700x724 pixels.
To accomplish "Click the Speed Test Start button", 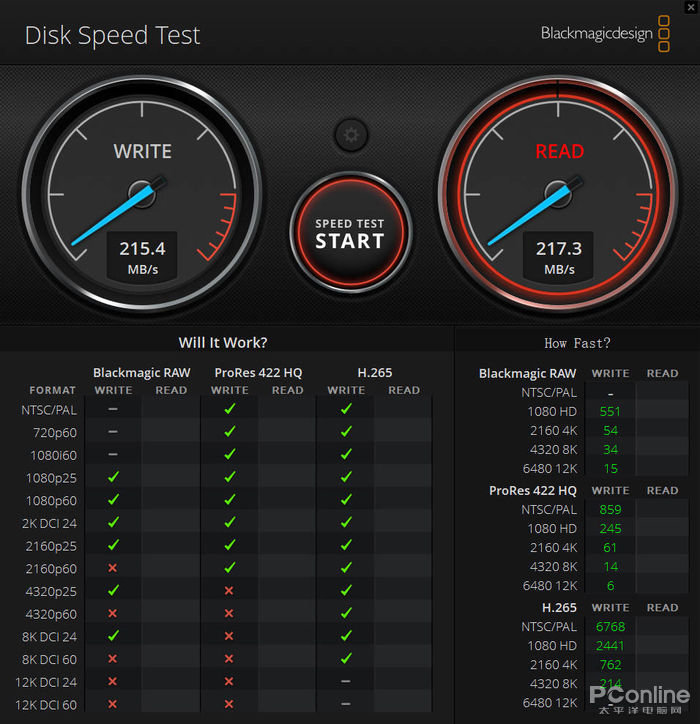I will (x=350, y=233).
